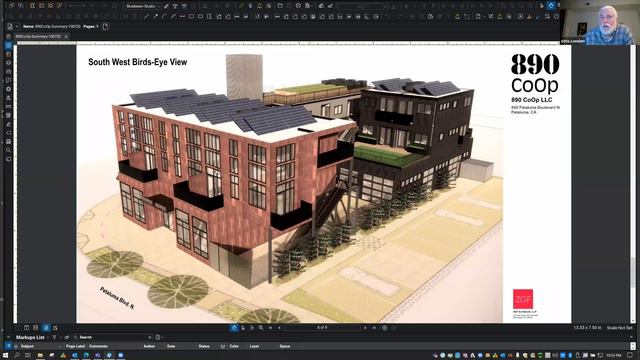The image size is (640, 360).
Task: Click the page icon next to Pages count
Action: pyautogui.click(x=105, y=27)
